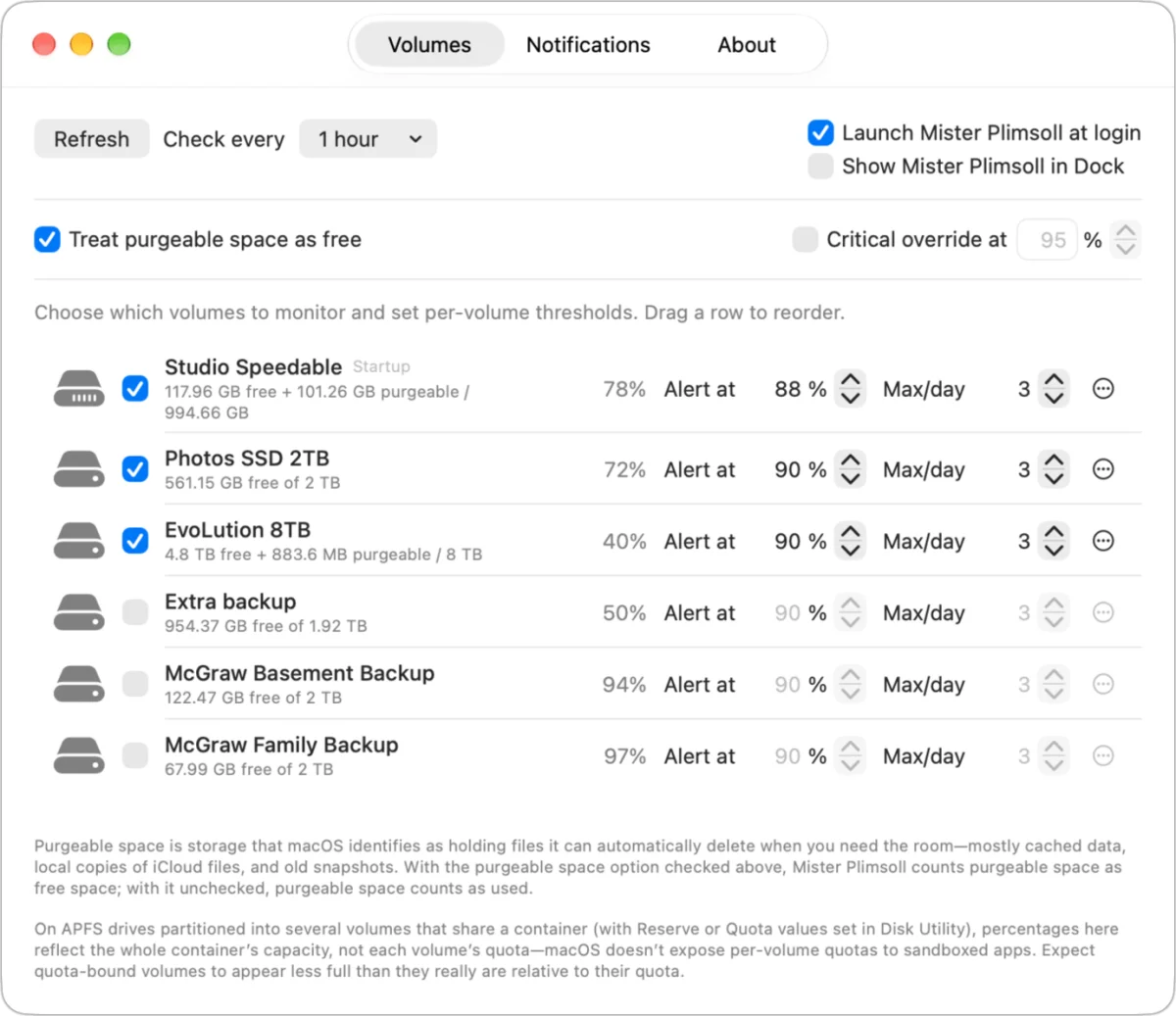Click the Critical override 95 percent field
The height and width of the screenshot is (1016, 1176).
(x=1048, y=239)
